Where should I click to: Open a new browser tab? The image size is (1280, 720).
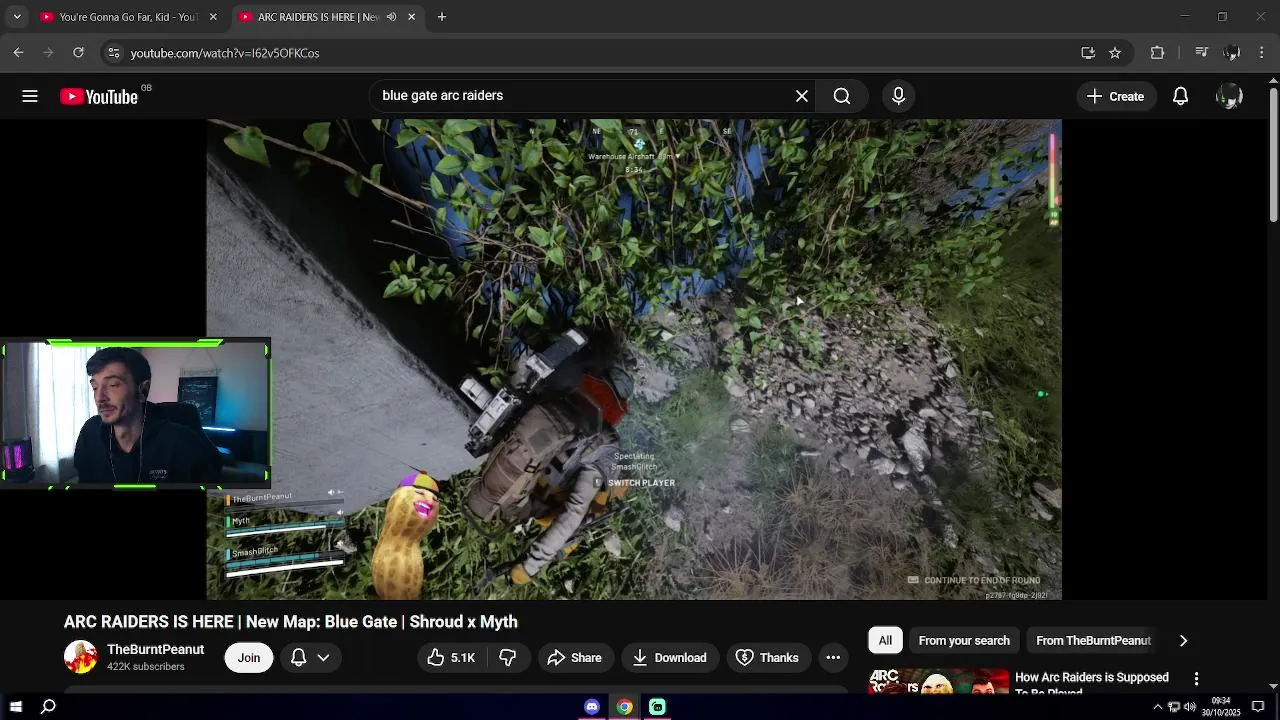pyautogui.click(x=442, y=17)
